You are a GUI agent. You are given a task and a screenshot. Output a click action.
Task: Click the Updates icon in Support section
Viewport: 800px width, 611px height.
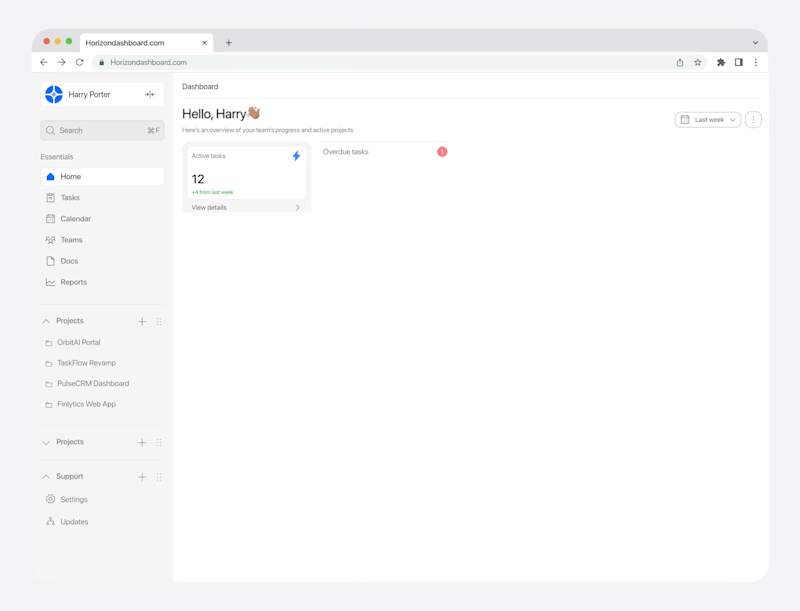pyautogui.click(x=51, y=521)
